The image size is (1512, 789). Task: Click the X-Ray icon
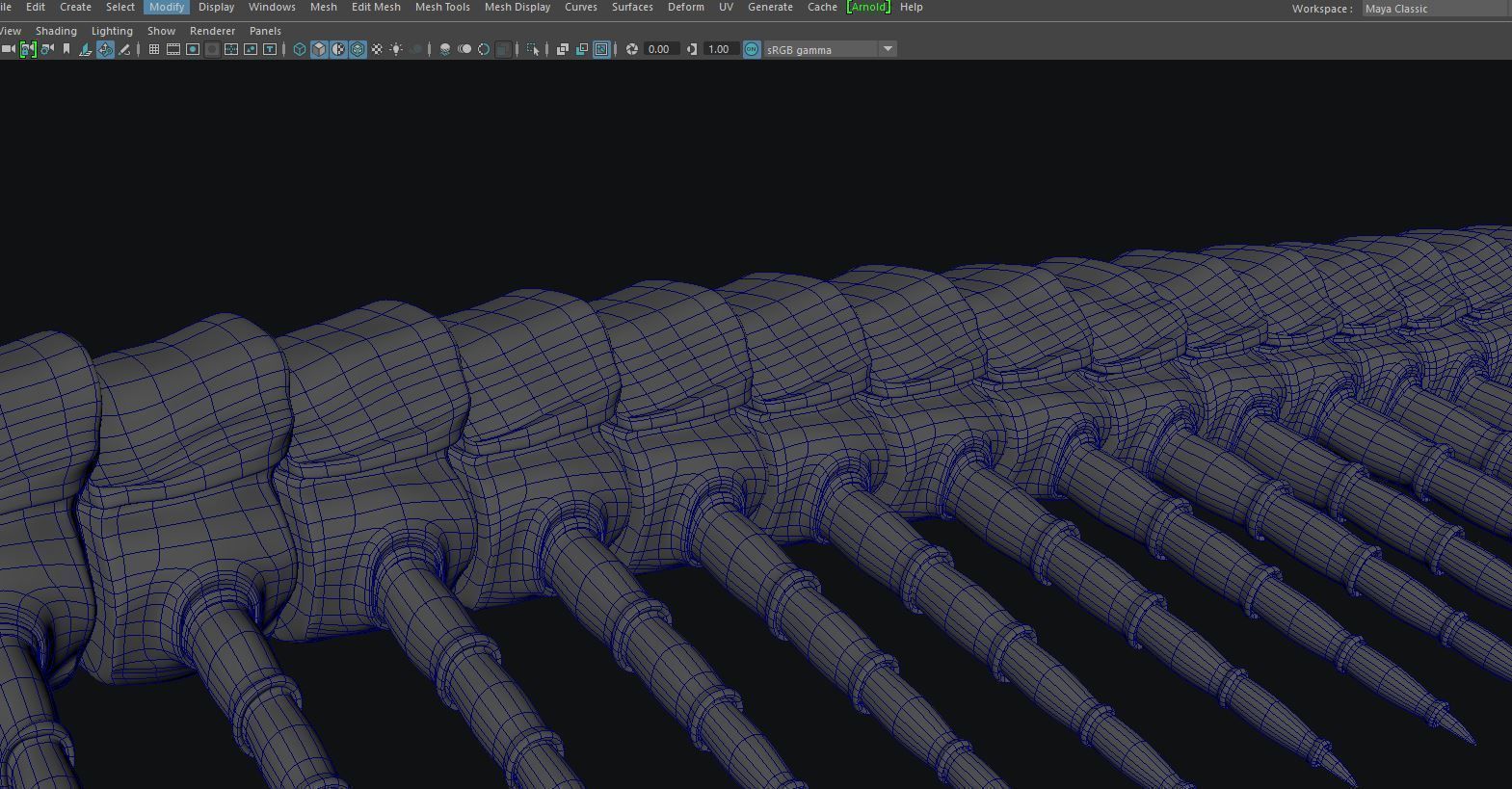pos(563,49)
